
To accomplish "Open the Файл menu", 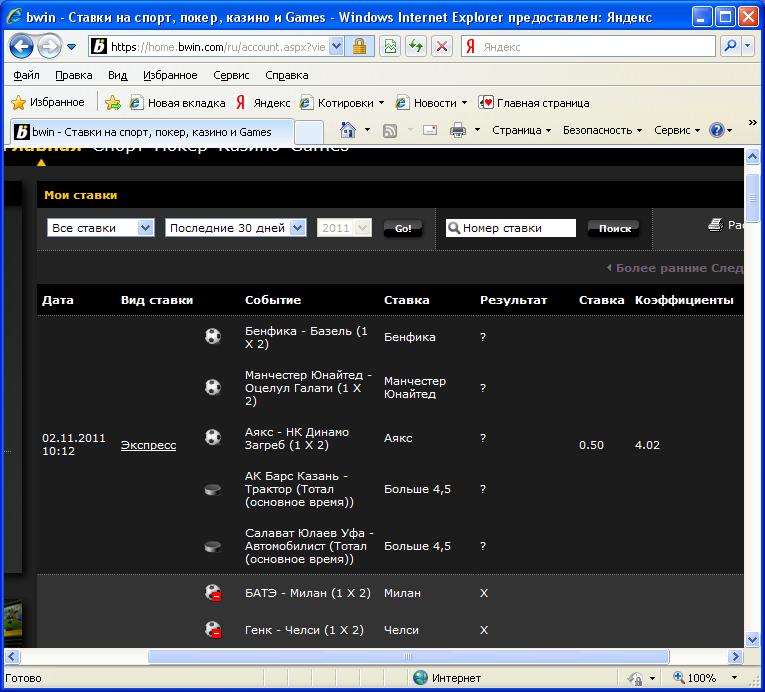I will (26, 75).
